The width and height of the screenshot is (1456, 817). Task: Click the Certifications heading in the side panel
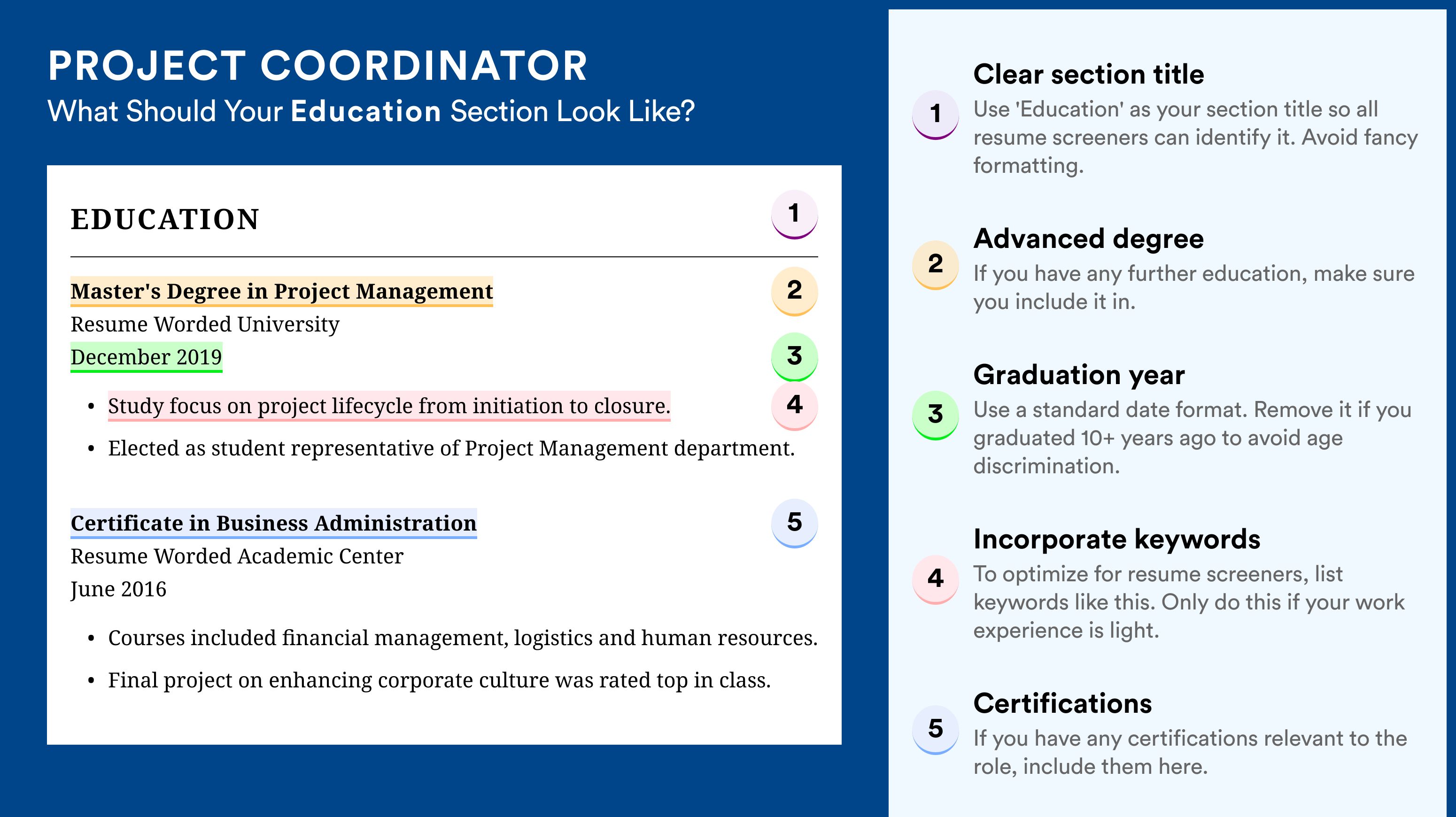1062,703
